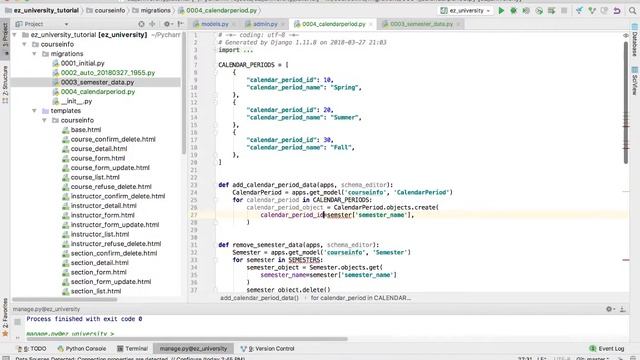Image resolution: width=640 pixels, height=360 pixels.
Task: Close the 0004_calendarperiod.py tab
Action: point(371,24)
